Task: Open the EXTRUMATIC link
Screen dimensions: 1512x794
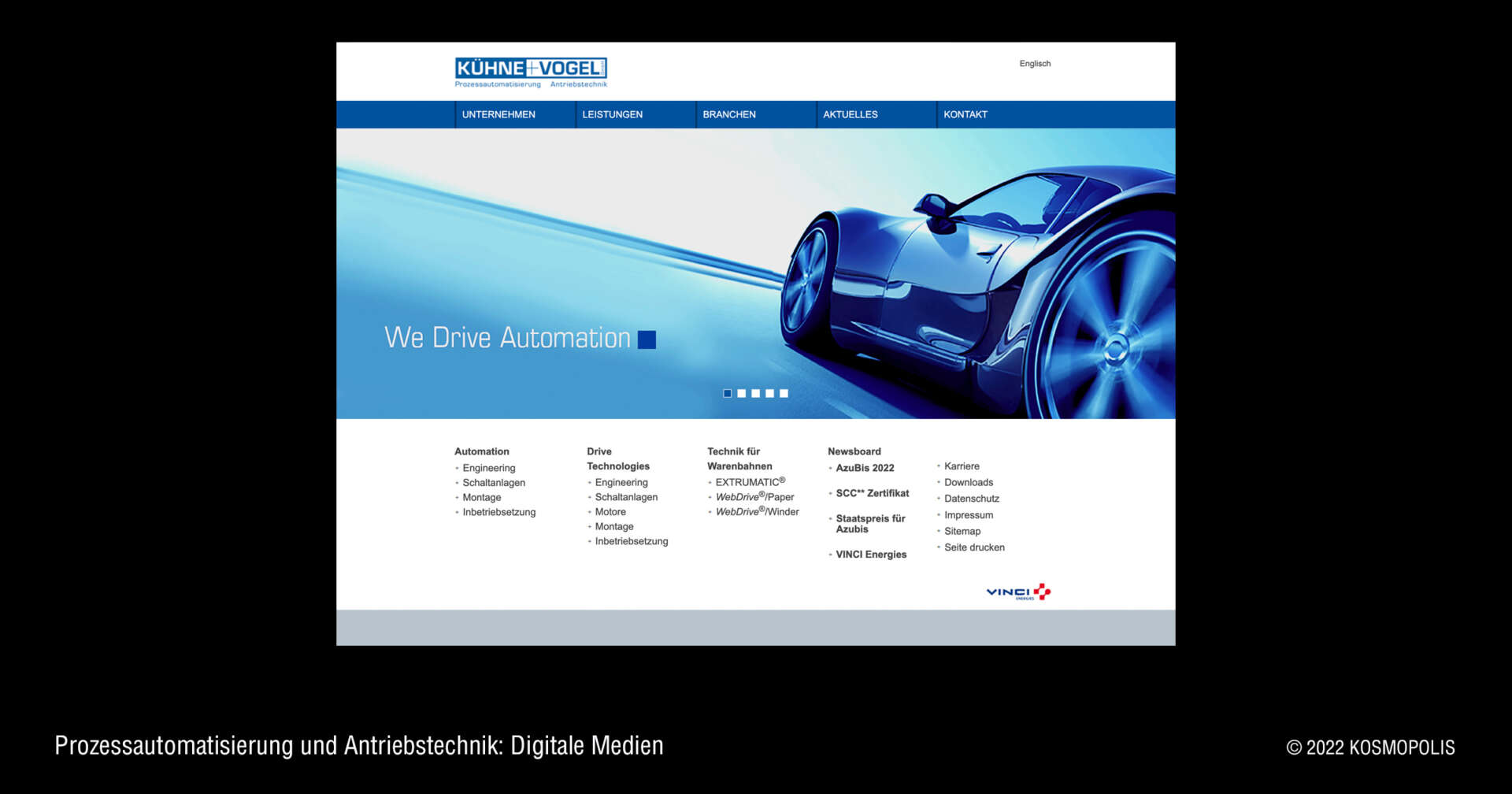Action: 748,482
